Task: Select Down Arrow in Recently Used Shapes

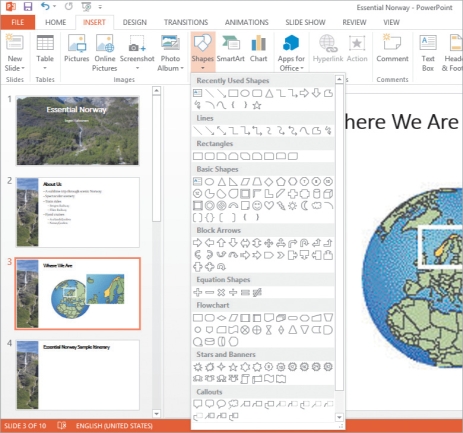Action: pos(316,93)
